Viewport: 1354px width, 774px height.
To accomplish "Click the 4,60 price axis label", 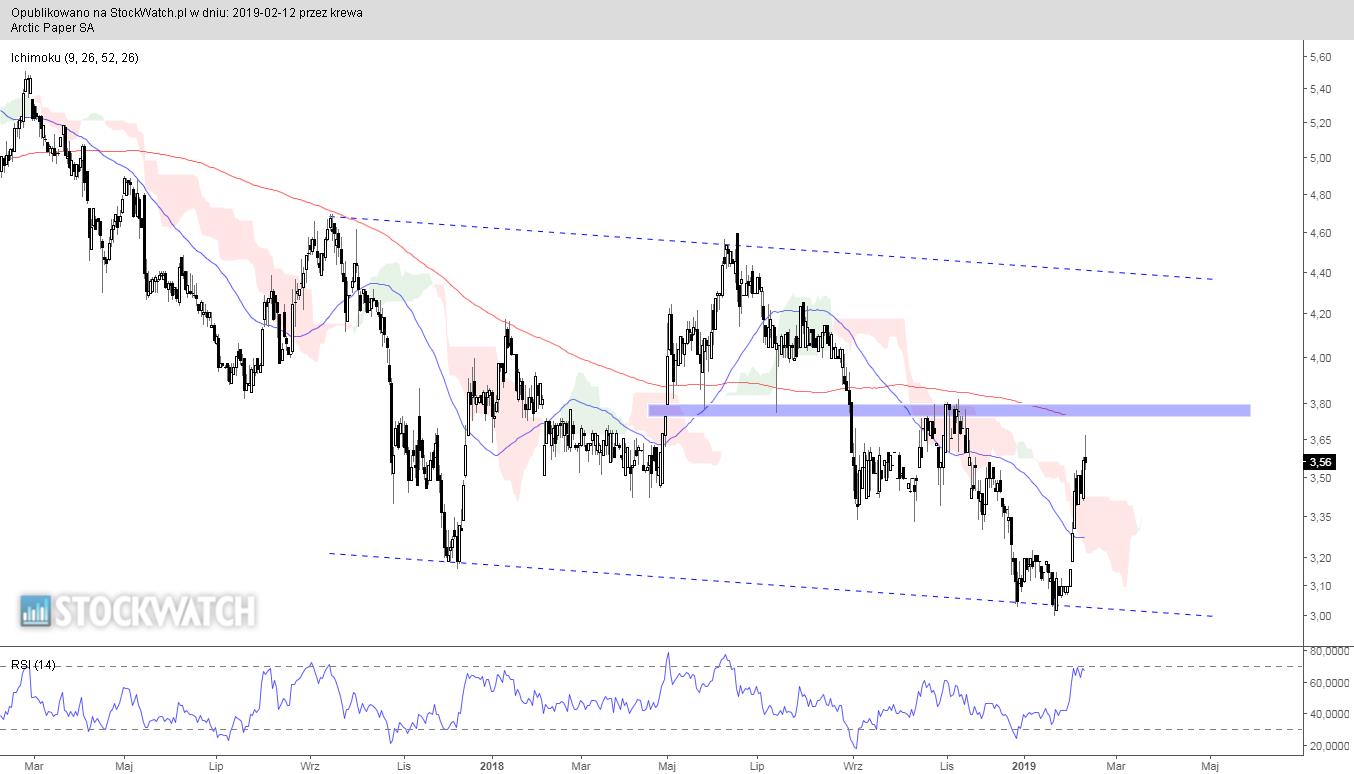I will click(x=1321, y=233).
